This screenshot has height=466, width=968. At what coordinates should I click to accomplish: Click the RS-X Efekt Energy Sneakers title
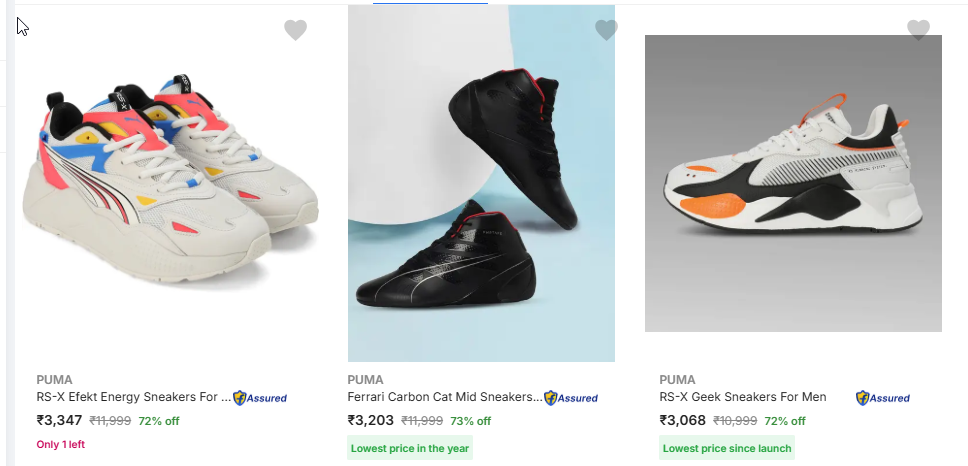(133, 397)
